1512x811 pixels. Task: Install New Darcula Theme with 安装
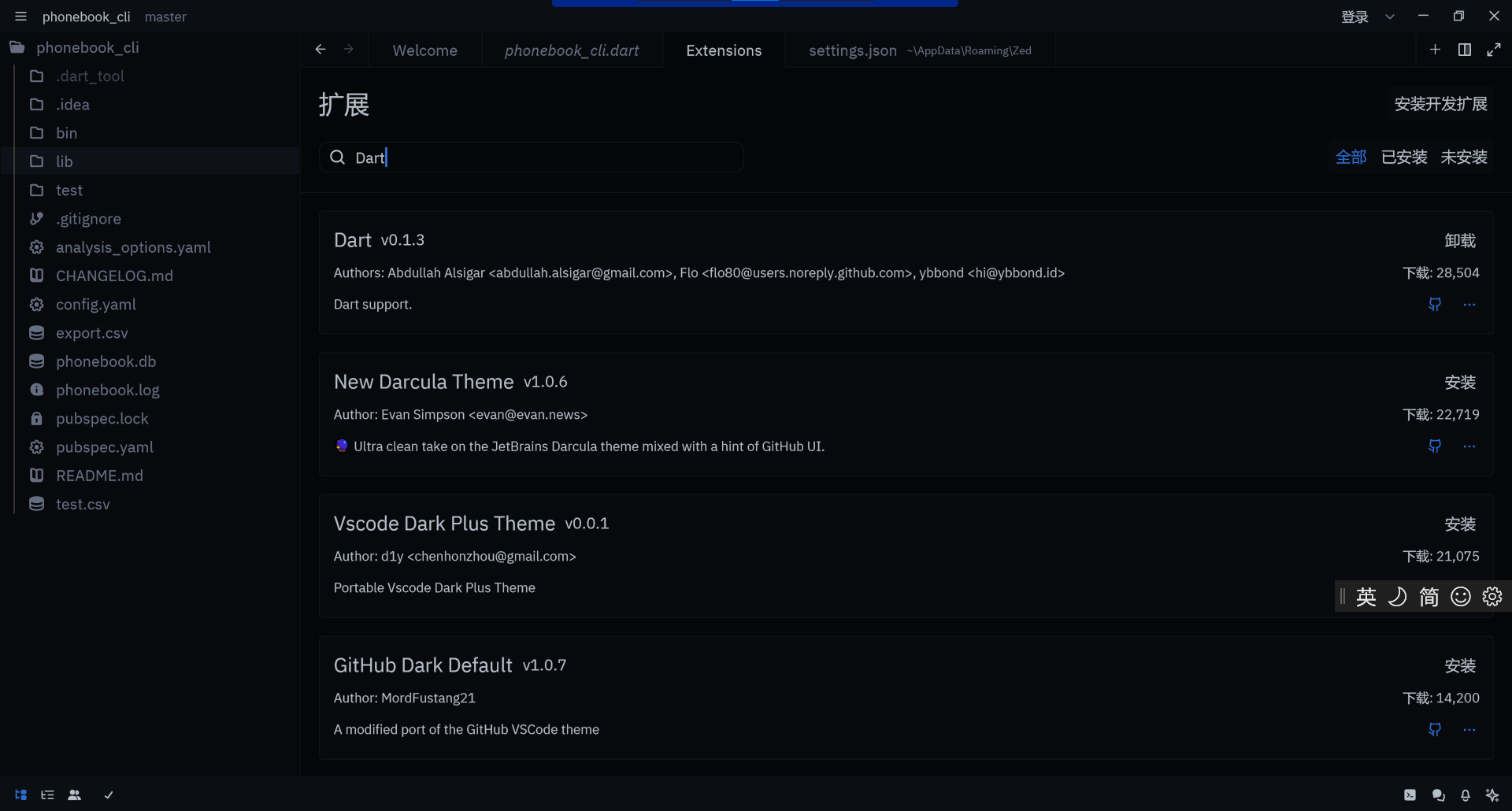click(1460, 382)
